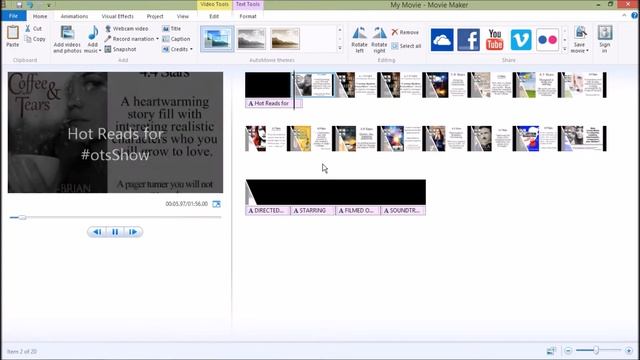Select the FILMED O... credits caption
This screenshot has height=360, width=640.
357,211
